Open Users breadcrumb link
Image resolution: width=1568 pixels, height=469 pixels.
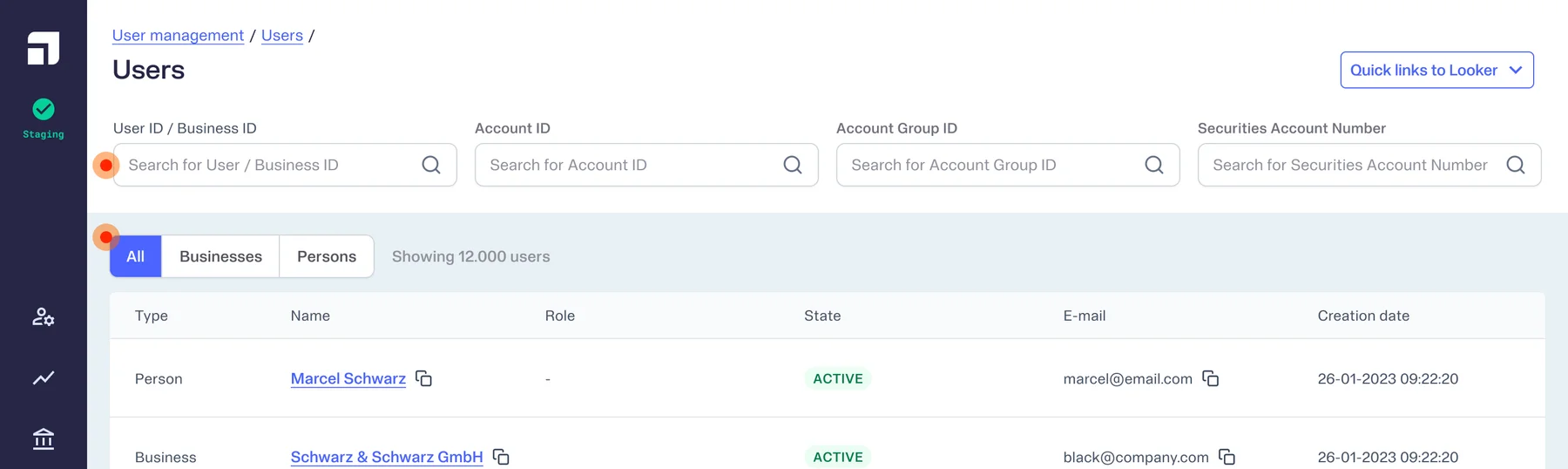click(282, 36)
